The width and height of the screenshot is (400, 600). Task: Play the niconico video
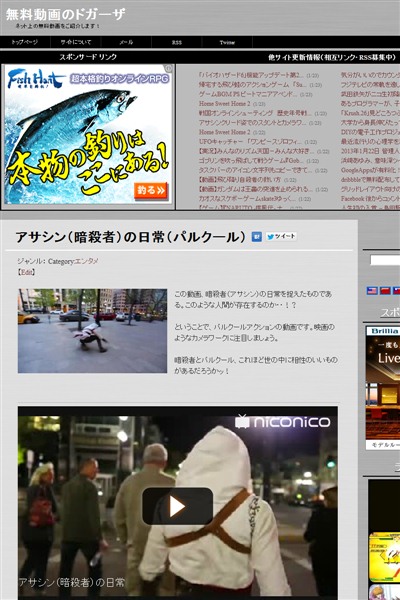(177, 506)
